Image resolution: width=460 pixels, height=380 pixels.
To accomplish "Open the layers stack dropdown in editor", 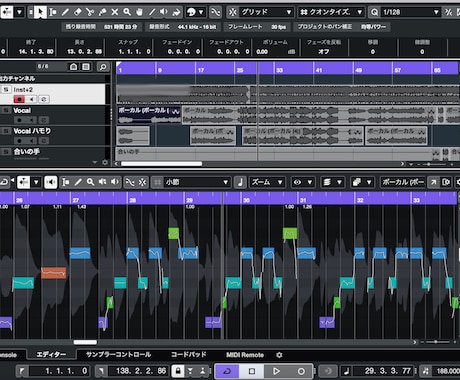I will point(332,182).
